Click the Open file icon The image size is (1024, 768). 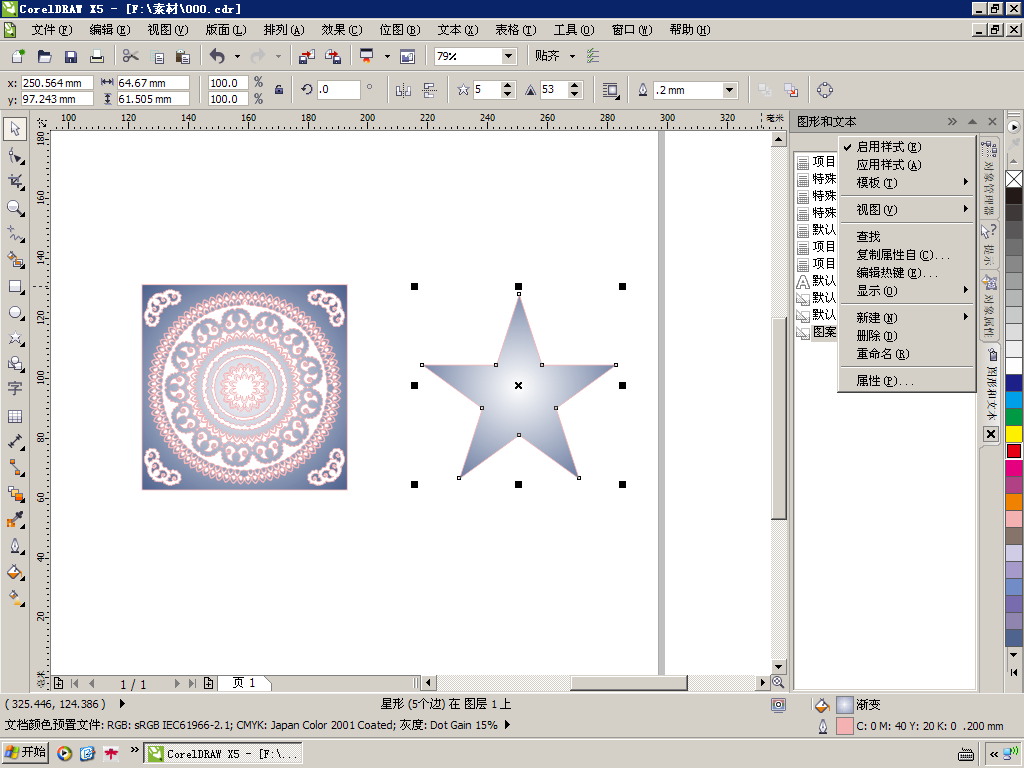pos(44,56)
